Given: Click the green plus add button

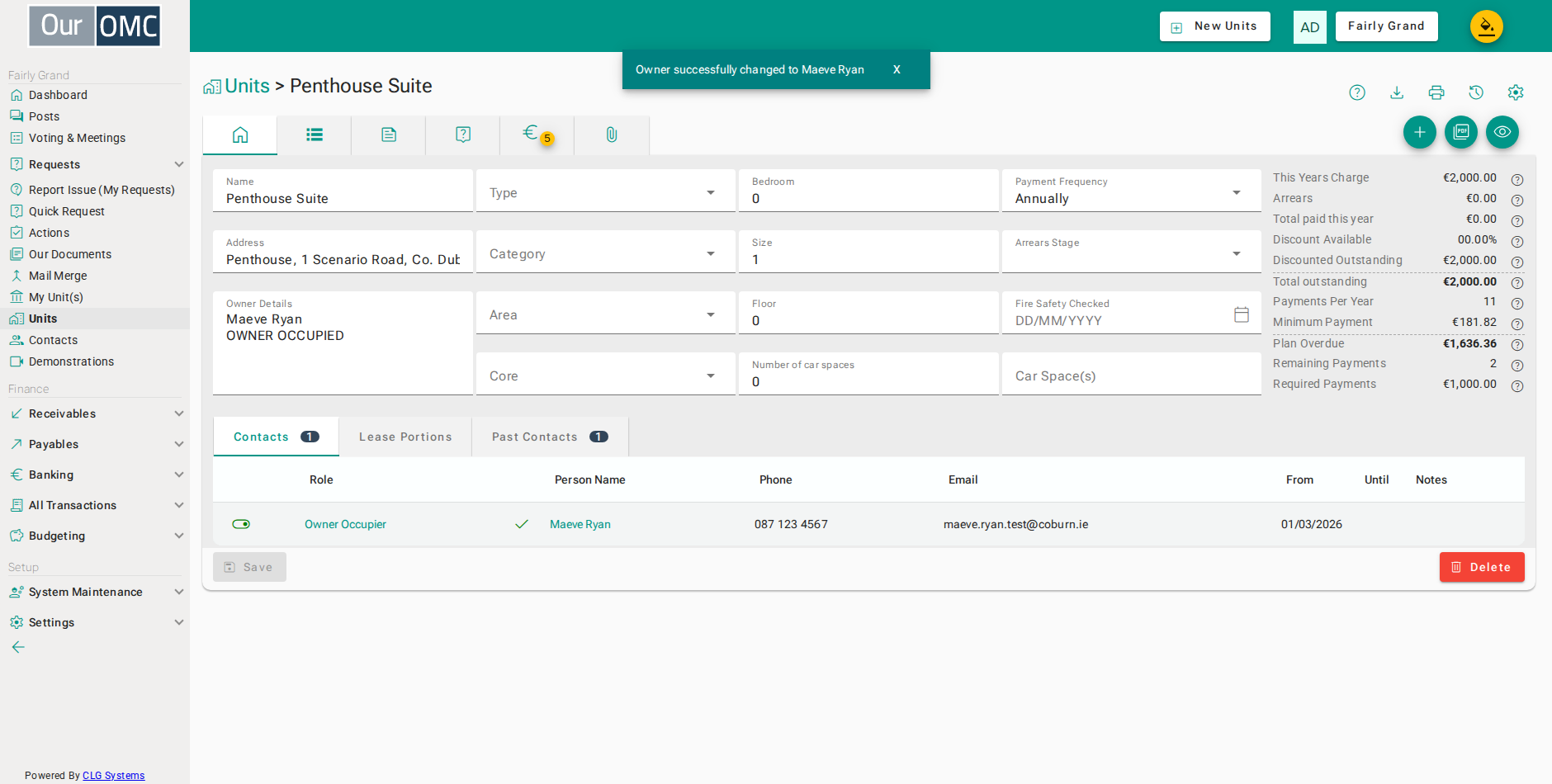Looking at the screenshot, I should click(1420, 132).
